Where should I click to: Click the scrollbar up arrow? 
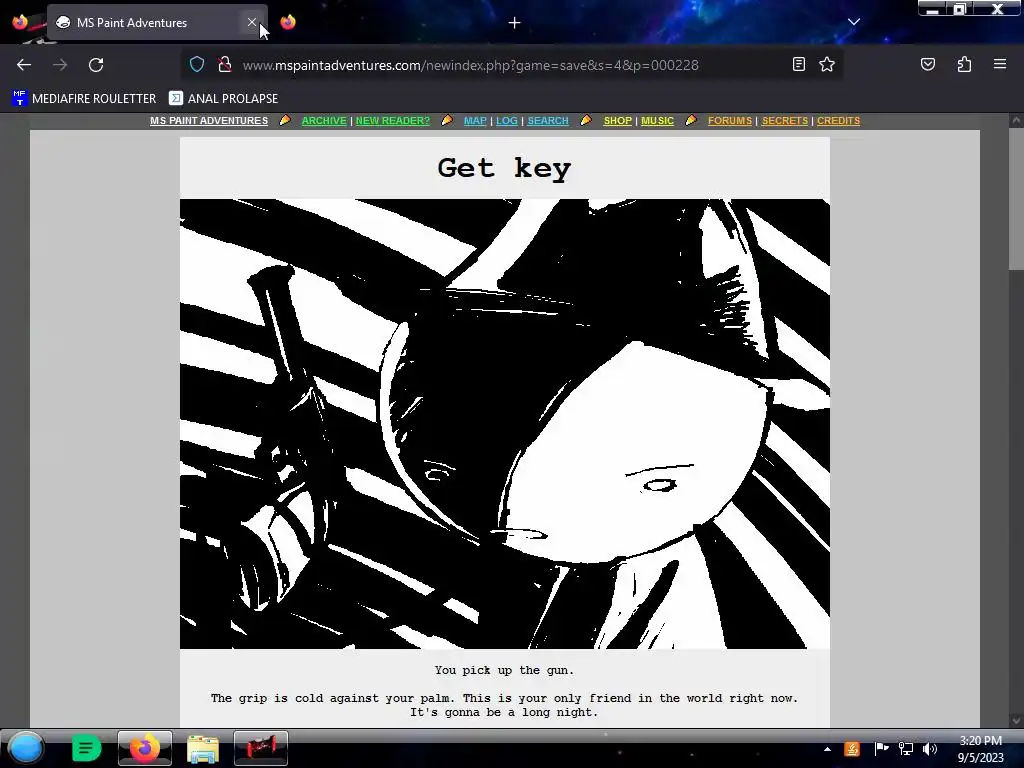click(1016, 120)
